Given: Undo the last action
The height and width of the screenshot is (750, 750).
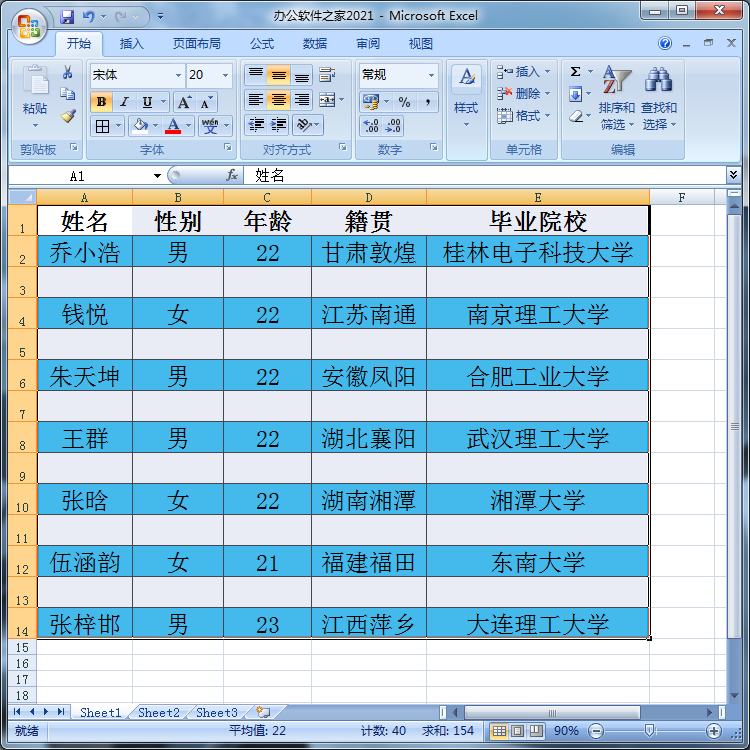Looking at the screenshot, I should click(x=88, y=17).
